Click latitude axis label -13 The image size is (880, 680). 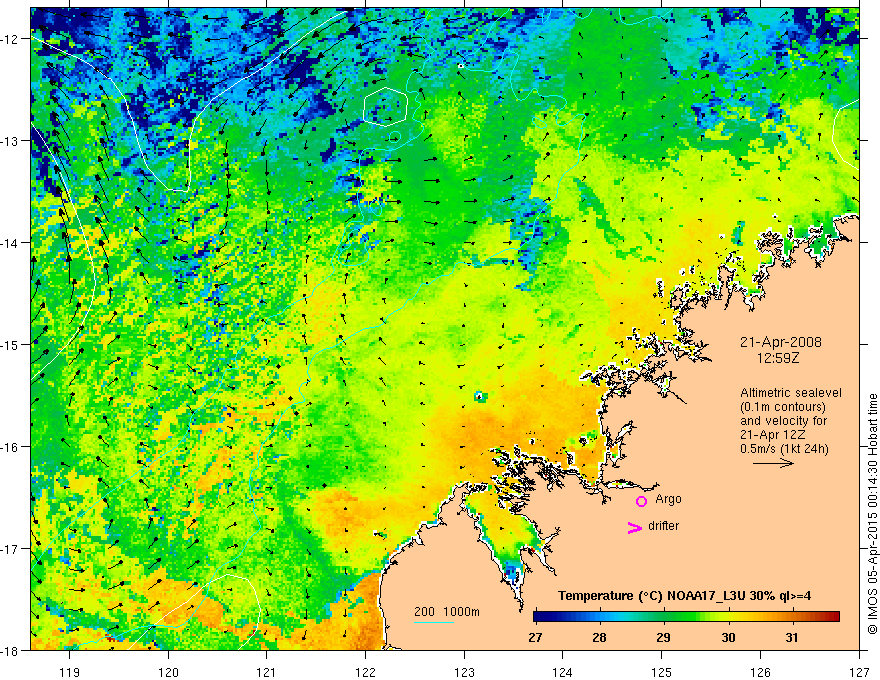[10, 141]
